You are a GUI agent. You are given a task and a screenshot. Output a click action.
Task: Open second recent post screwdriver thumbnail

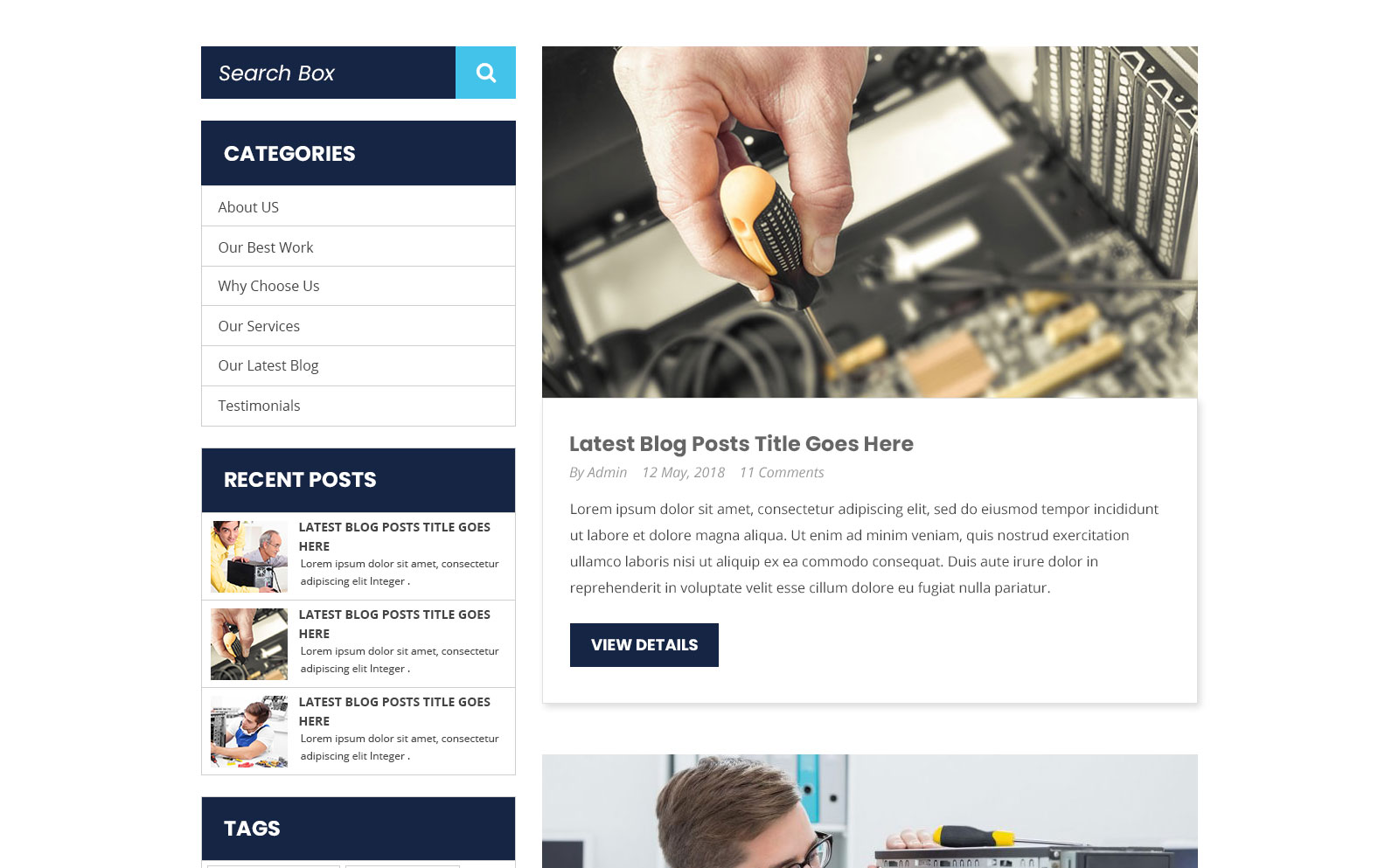[x=249, y=644]
